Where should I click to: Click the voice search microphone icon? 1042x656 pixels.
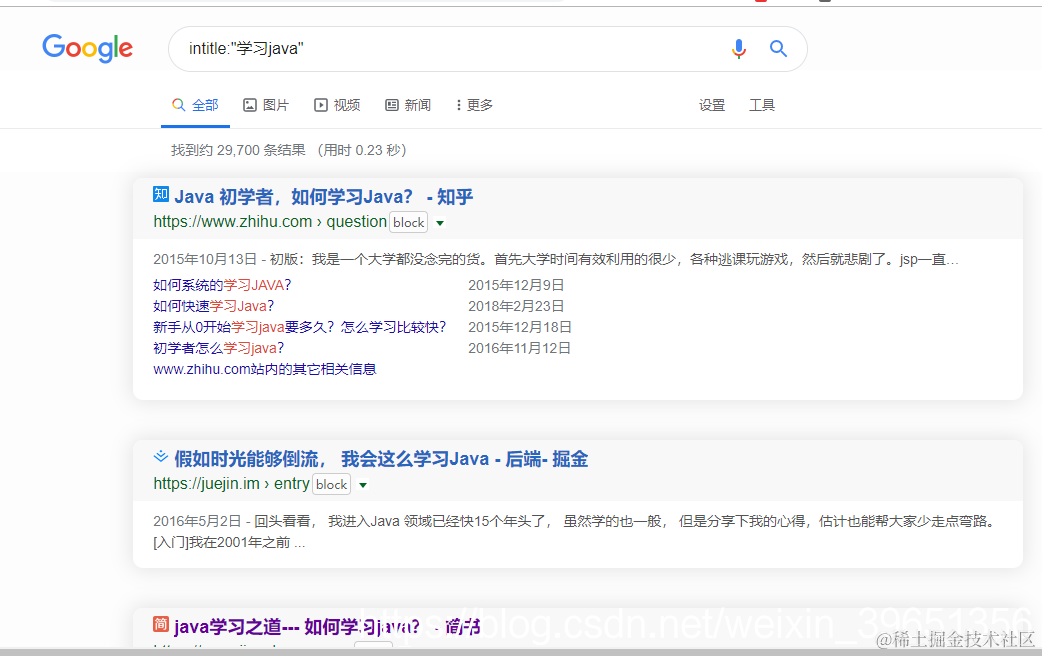(739, 48)
